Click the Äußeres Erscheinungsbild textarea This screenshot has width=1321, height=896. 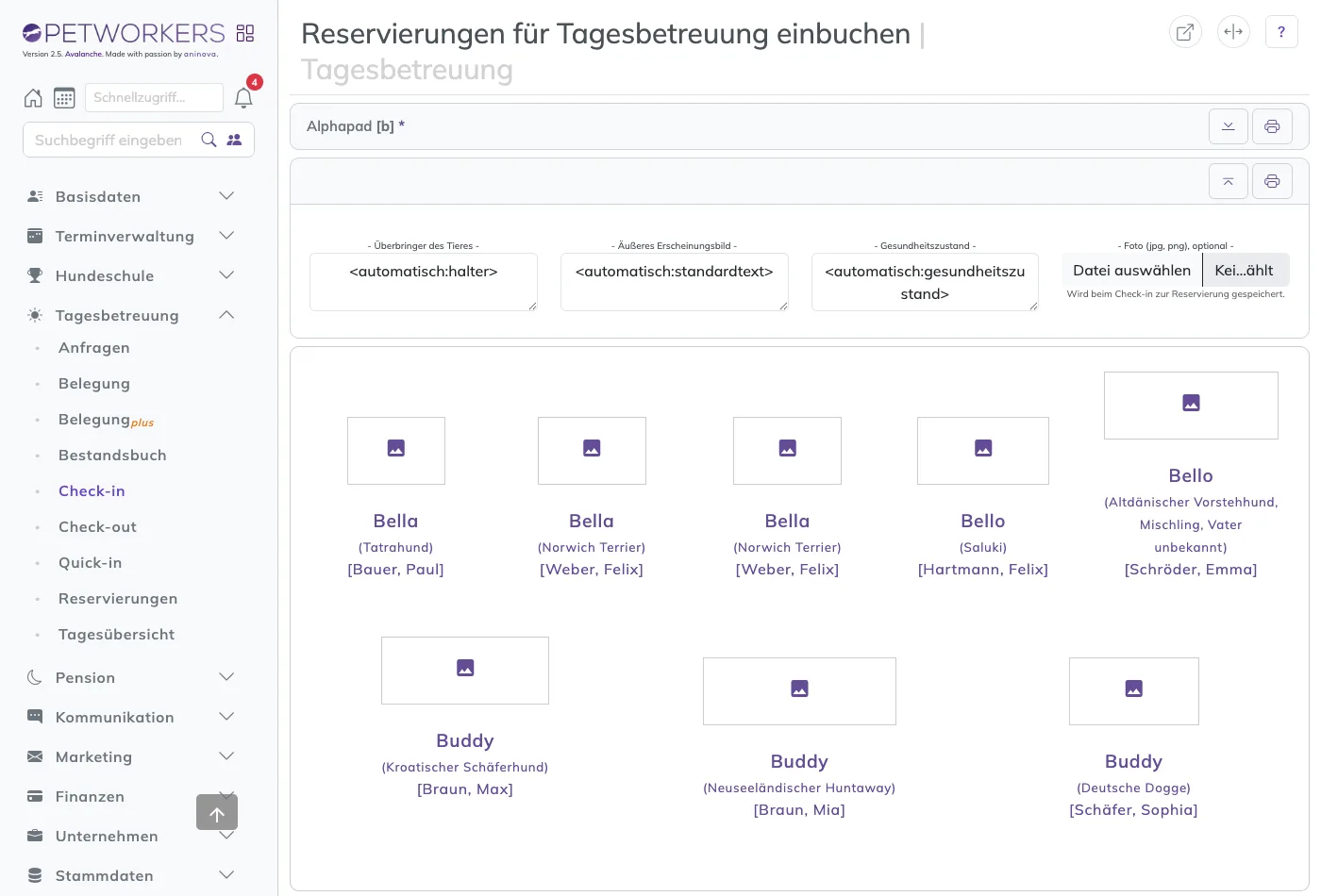(675, 282)
